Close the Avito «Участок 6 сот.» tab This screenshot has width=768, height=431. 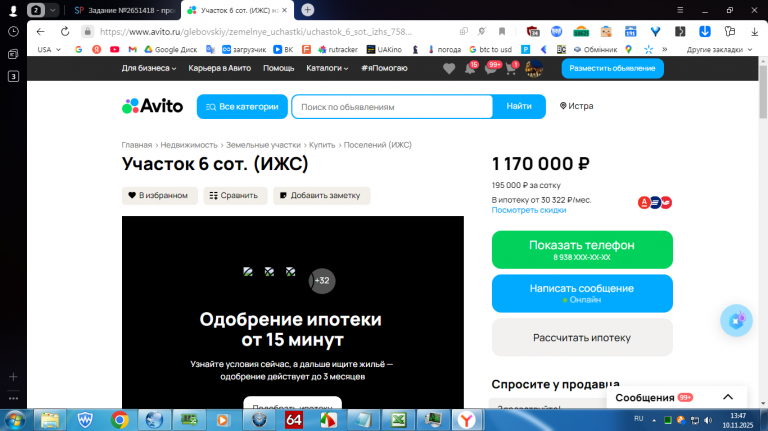(285, 10)
